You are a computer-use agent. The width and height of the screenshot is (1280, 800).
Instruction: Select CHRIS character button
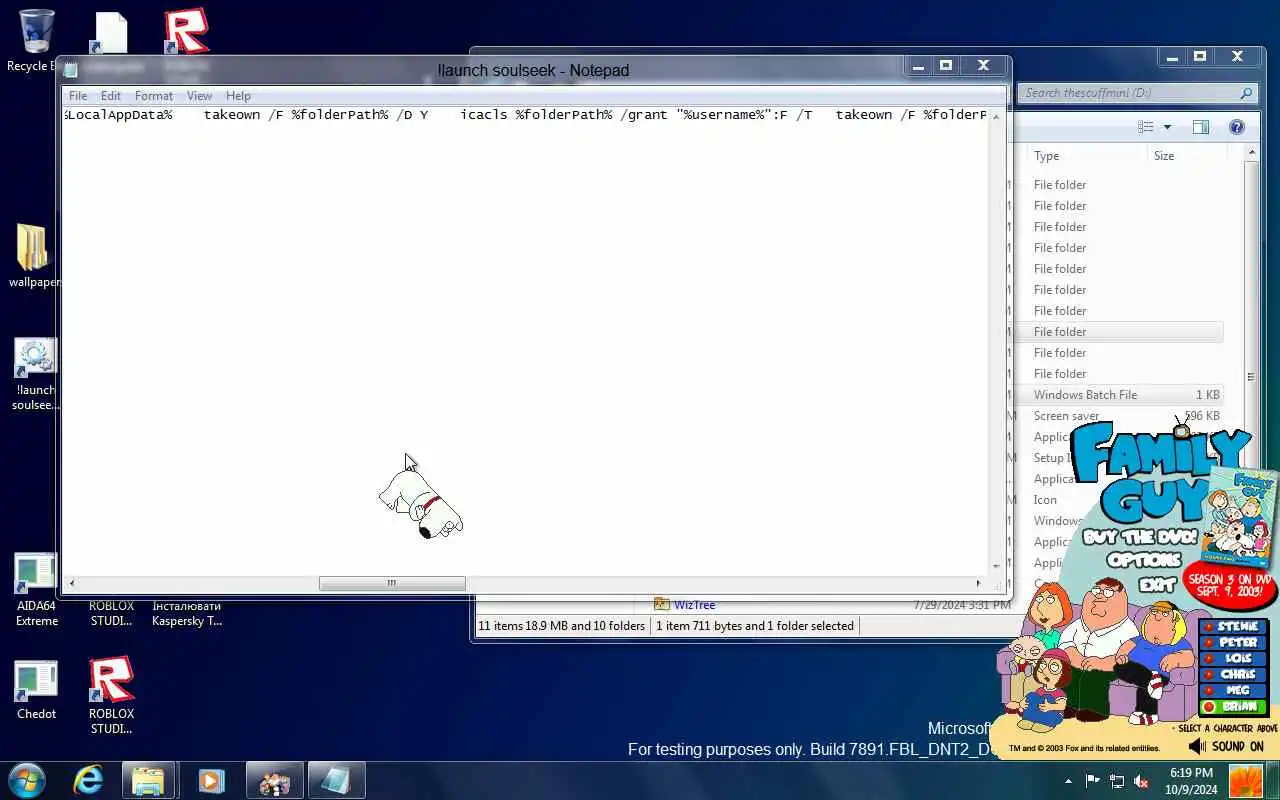tap(1233, 675)
